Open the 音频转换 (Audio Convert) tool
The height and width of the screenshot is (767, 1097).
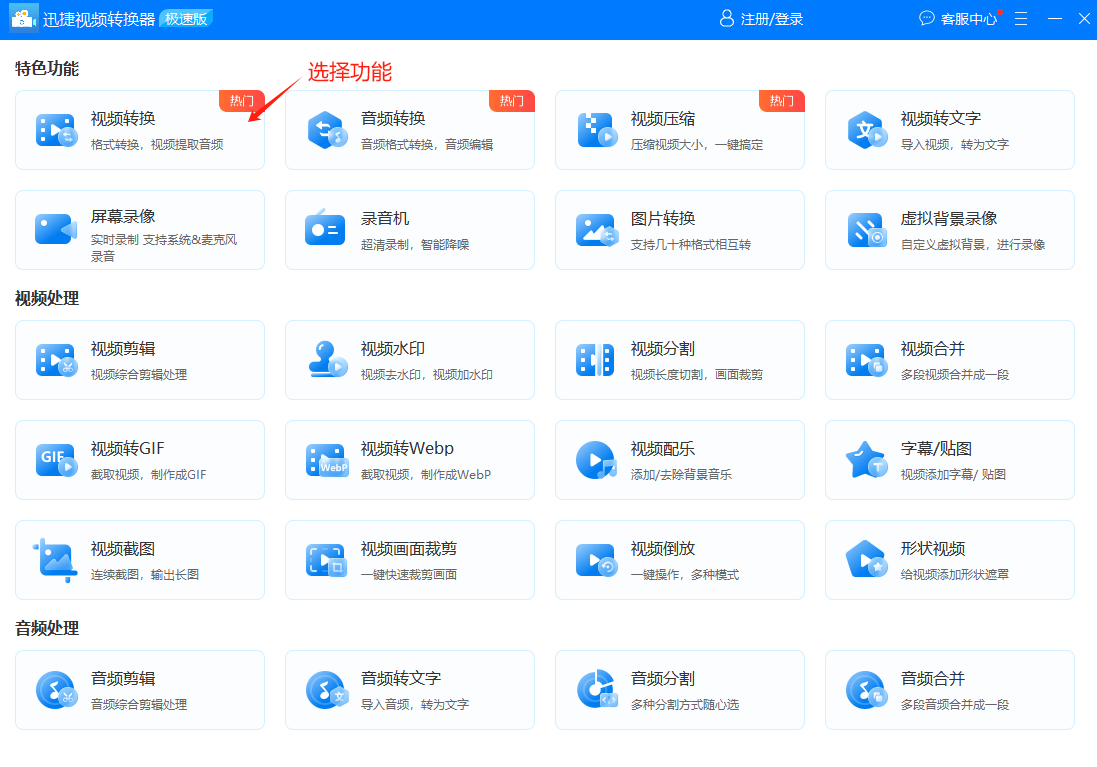pos(410,130)
